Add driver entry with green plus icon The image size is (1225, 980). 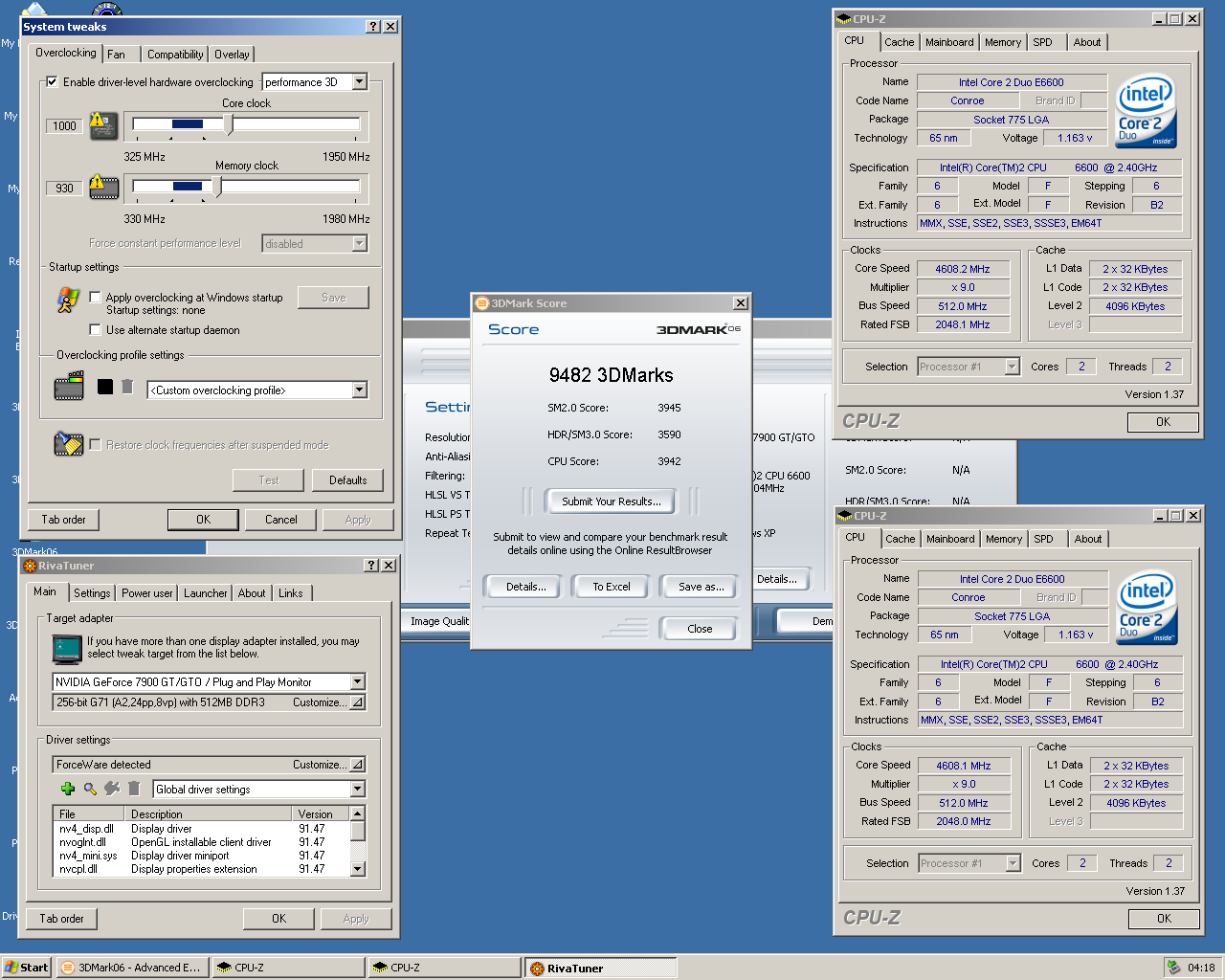[68, 789]
